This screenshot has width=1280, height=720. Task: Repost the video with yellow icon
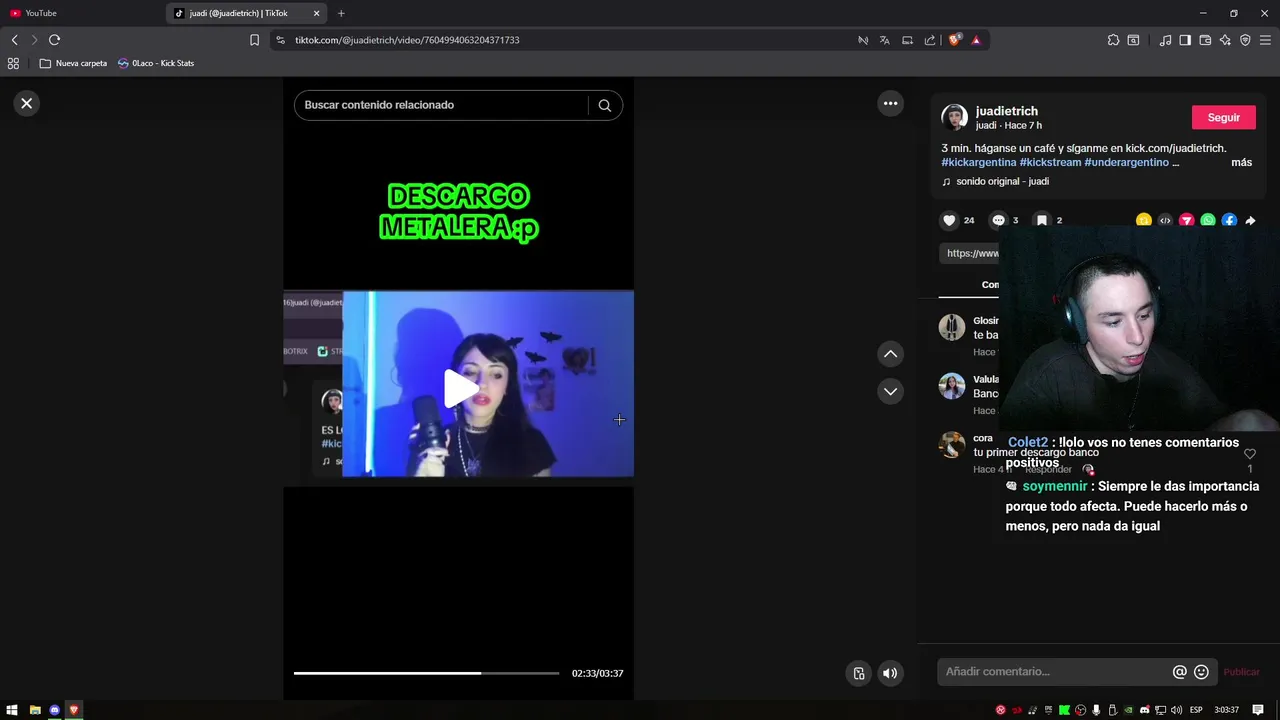coord(1143,221)
